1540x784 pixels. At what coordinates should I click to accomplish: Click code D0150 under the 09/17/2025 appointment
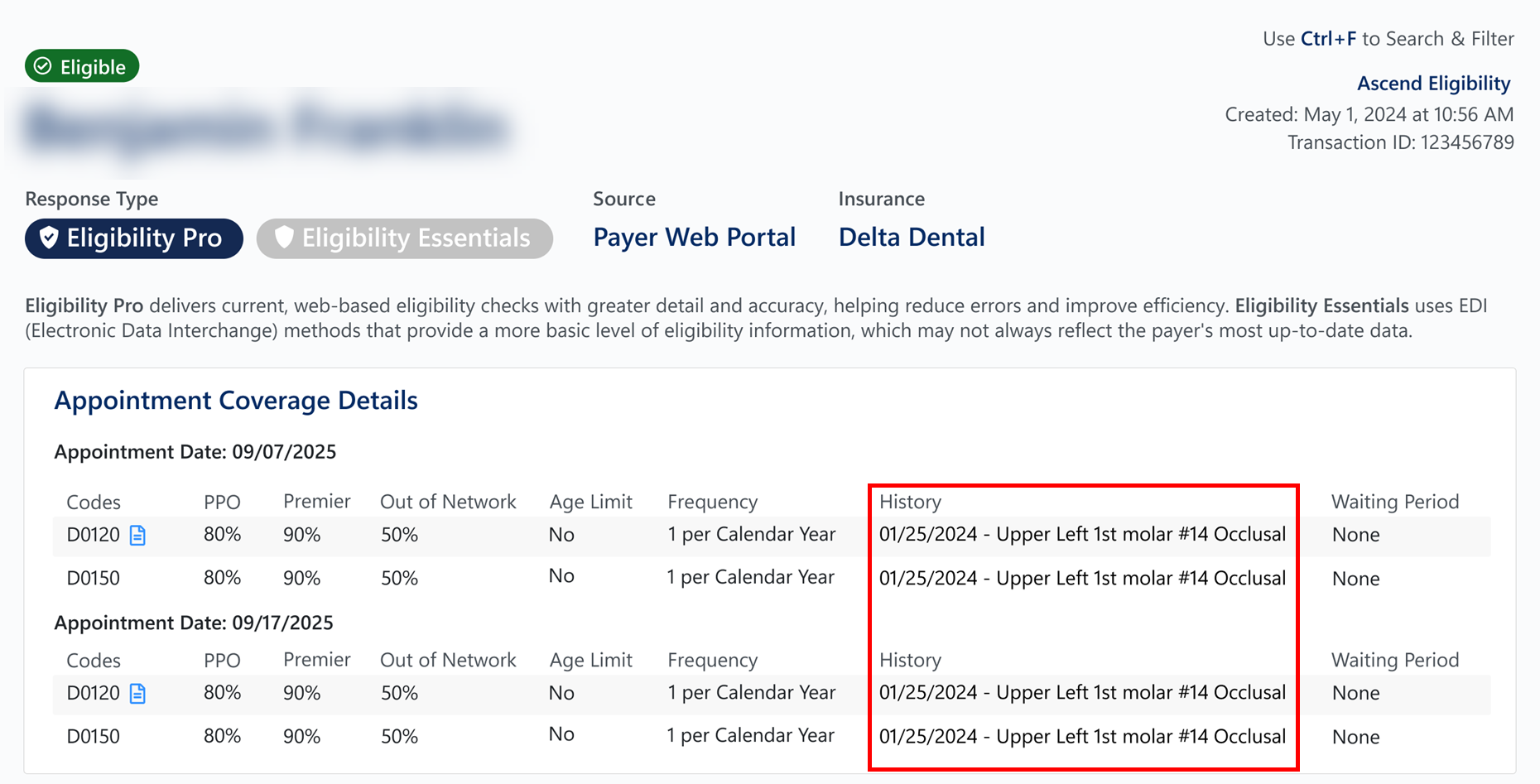94,736
